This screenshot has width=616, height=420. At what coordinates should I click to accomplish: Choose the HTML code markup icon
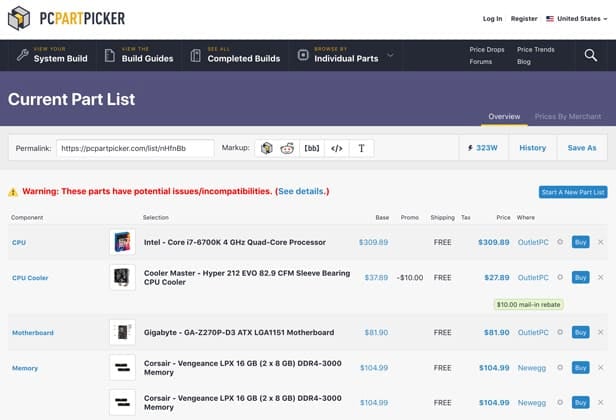pos(337,148)
